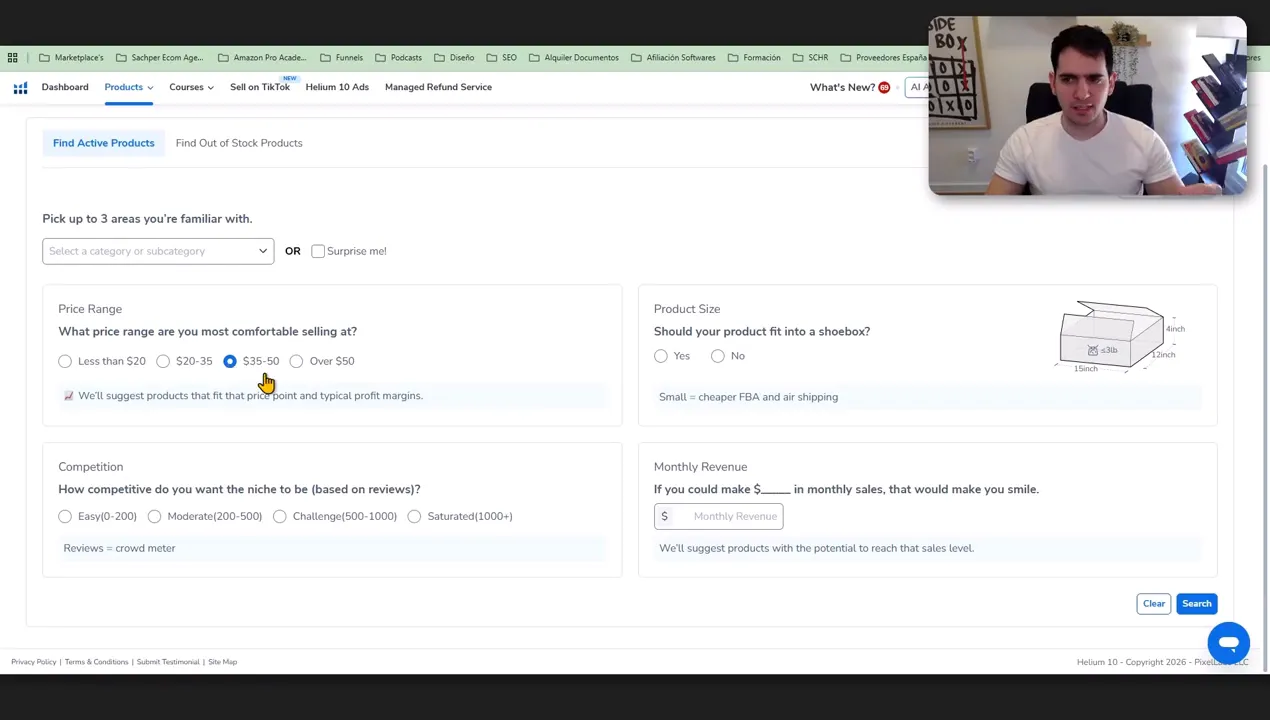Open the blue chat support bubble

1228,642
